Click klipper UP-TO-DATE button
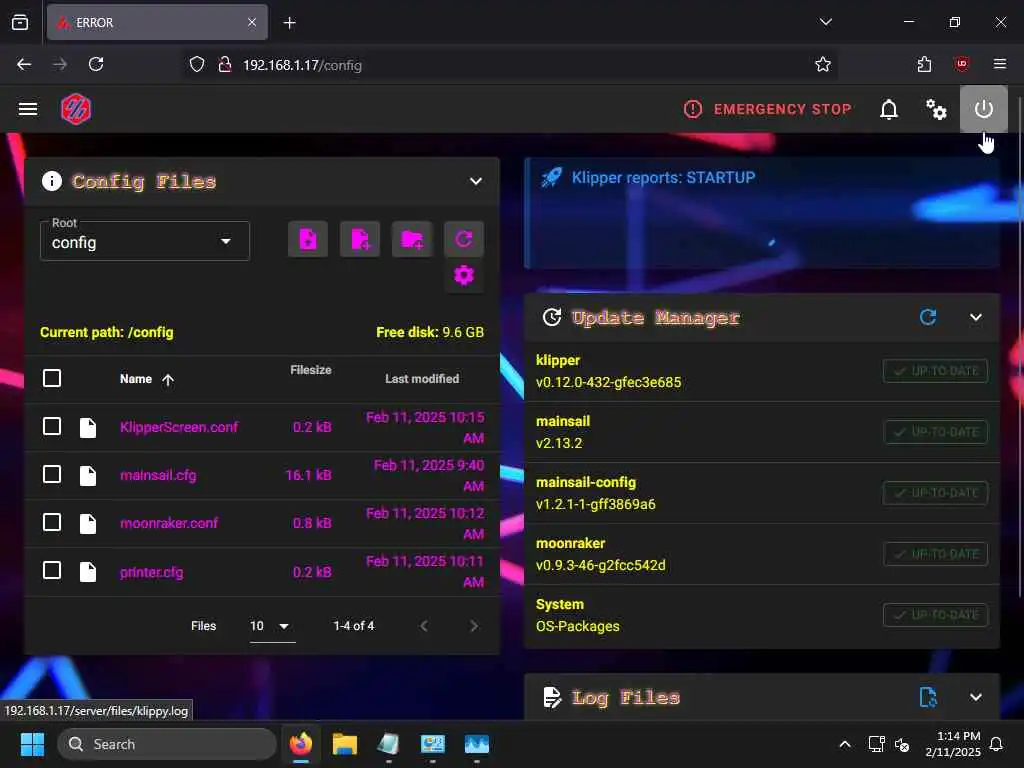The image size is (1024, 768). 935,371
